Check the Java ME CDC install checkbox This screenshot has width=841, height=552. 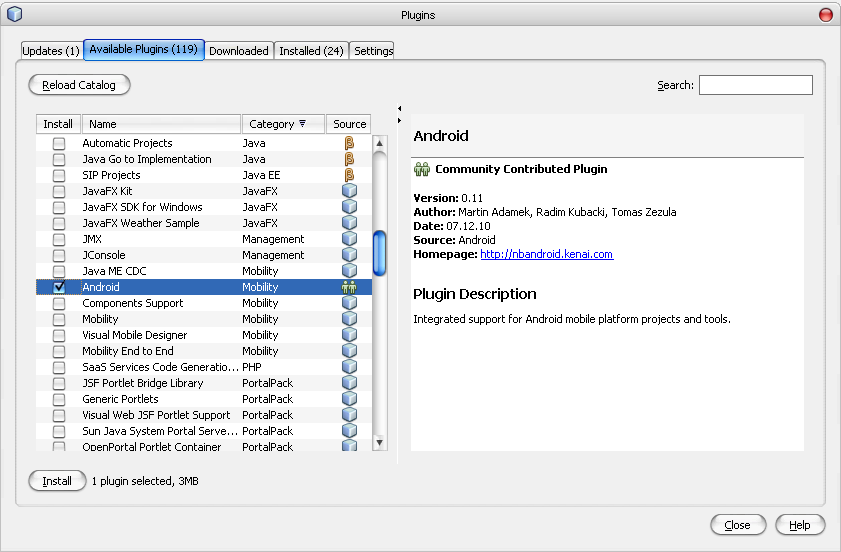(x=59, y=271)
